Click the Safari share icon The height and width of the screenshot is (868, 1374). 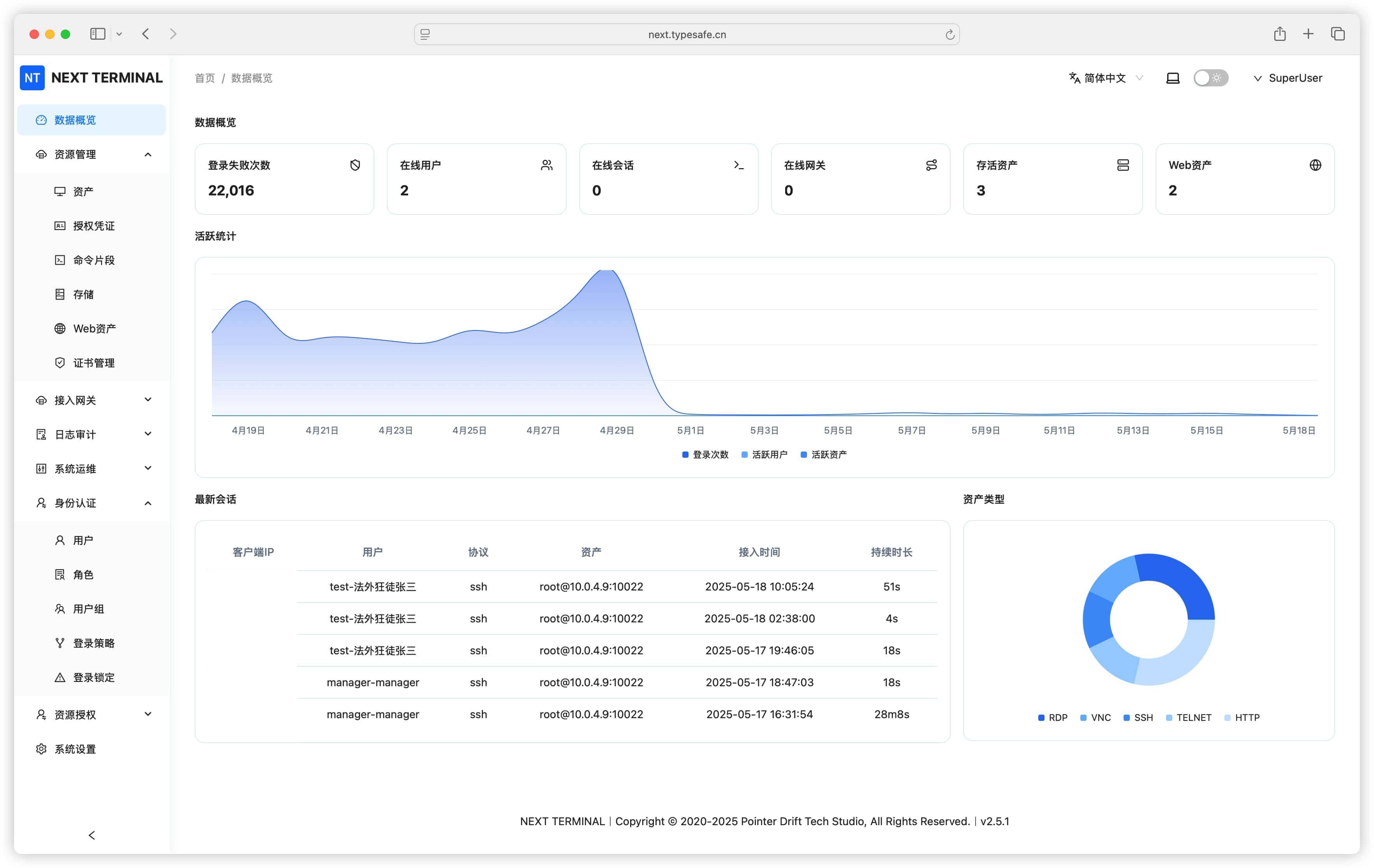[1279, 34]
